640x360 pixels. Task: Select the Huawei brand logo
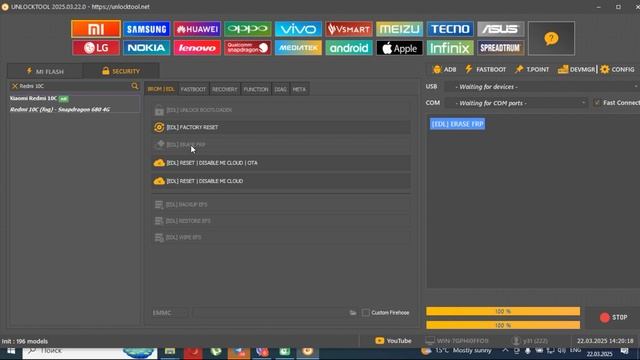click(197, 29)
